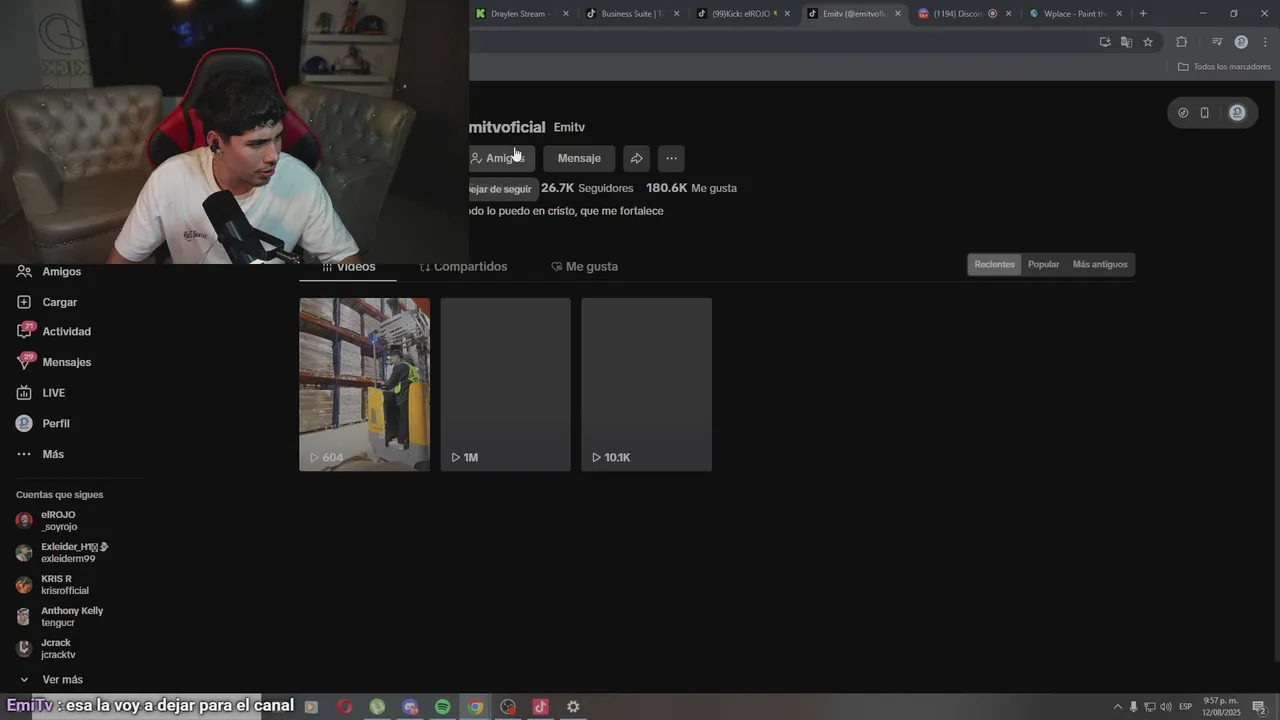Open Google Chrome from the taskbar
The width and height of the screenshot is (1280, 720).
click(x=475, y=707)
